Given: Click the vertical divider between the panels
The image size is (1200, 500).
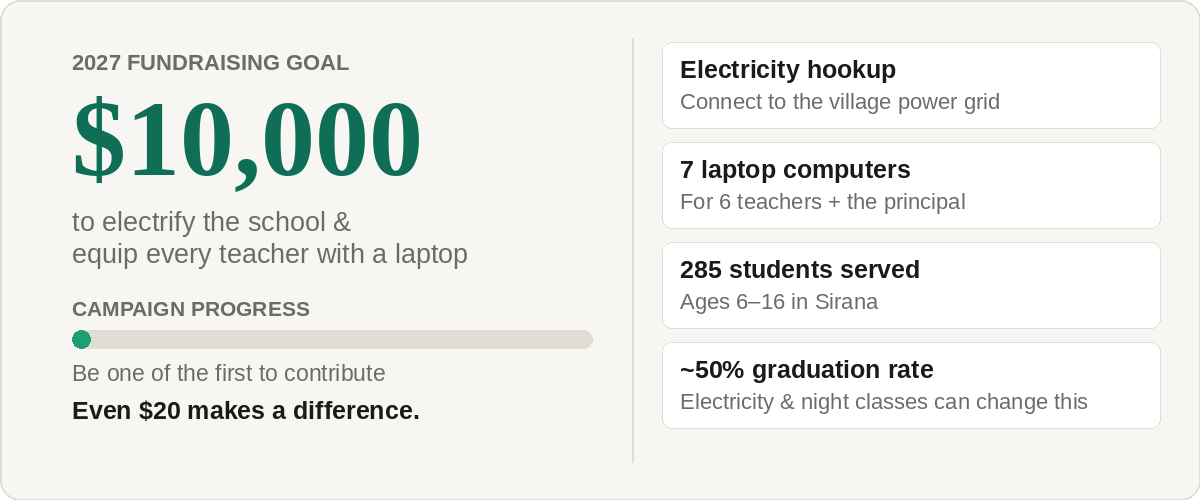Looking at the screenshot, I should pos(633,250).
